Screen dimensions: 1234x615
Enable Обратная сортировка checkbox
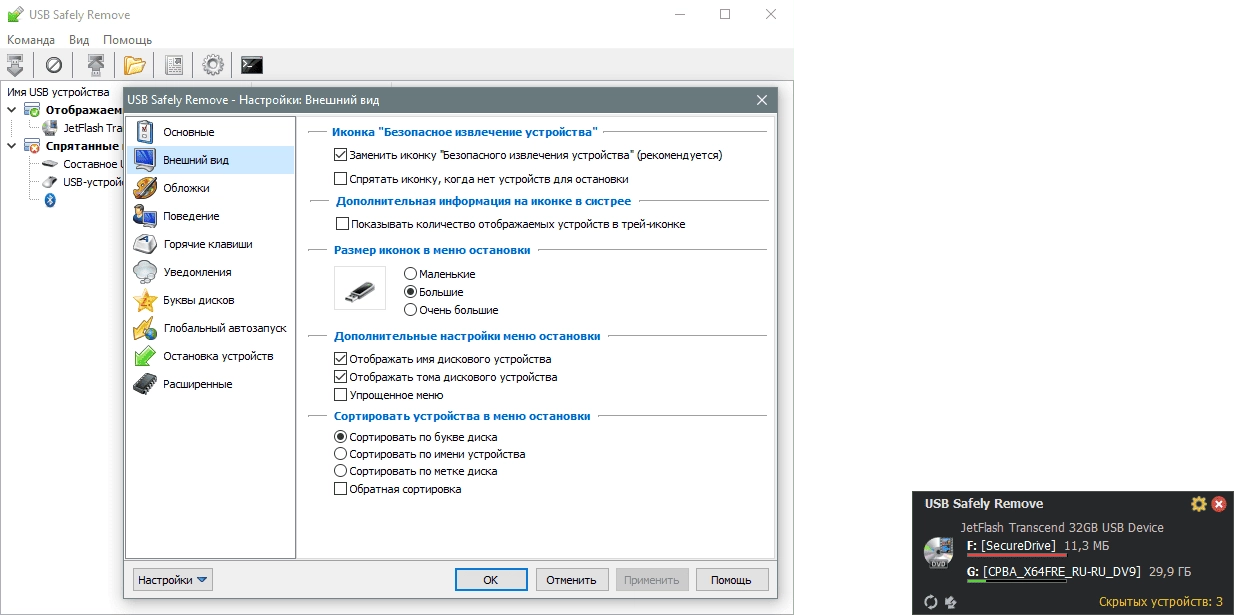341,489
